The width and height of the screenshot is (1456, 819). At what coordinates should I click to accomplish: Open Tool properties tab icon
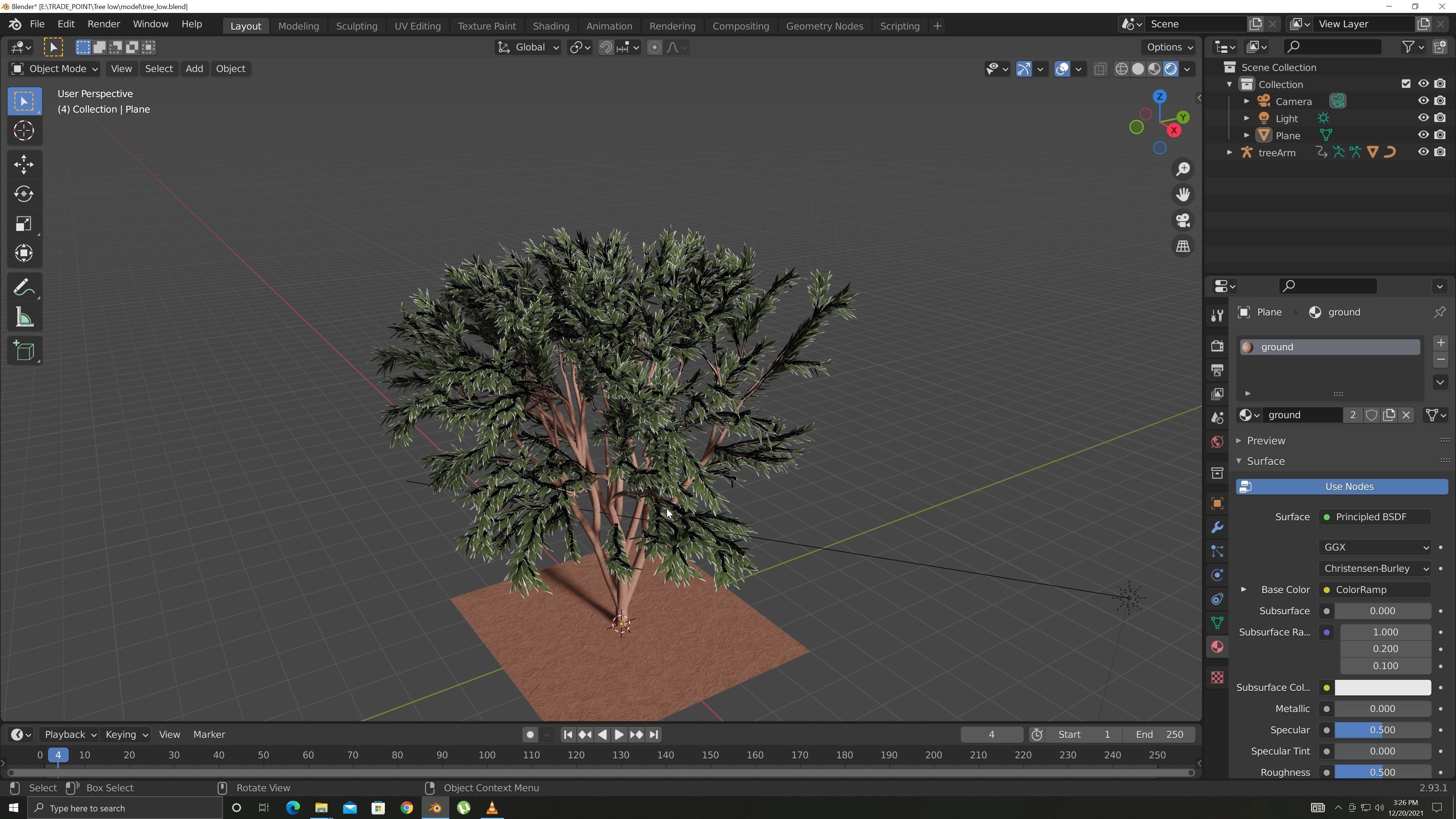pyautogui.click(x=1217, y=315)
